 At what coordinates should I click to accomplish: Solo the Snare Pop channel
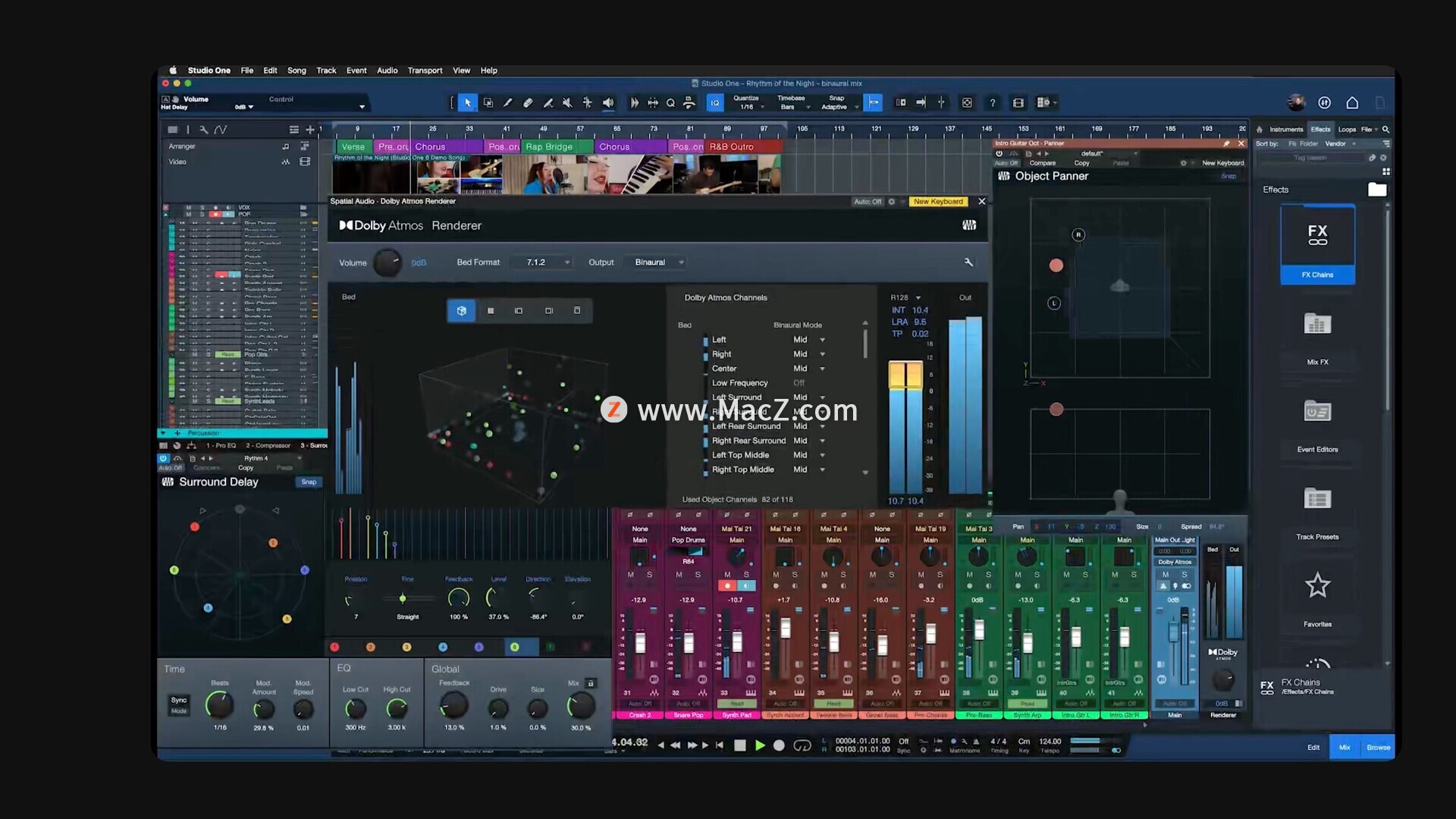698,575
